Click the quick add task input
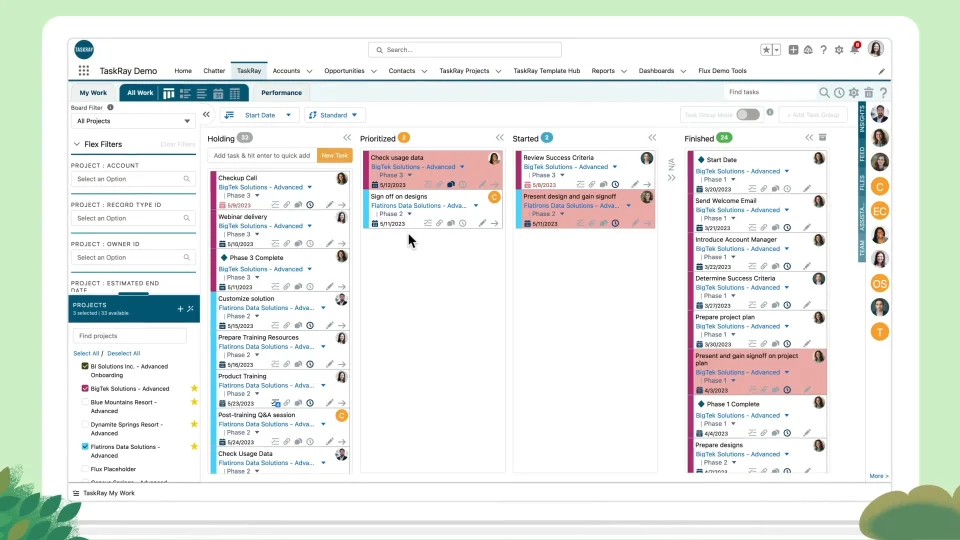The width and height of the screenshot is (960, 540). 262,156
